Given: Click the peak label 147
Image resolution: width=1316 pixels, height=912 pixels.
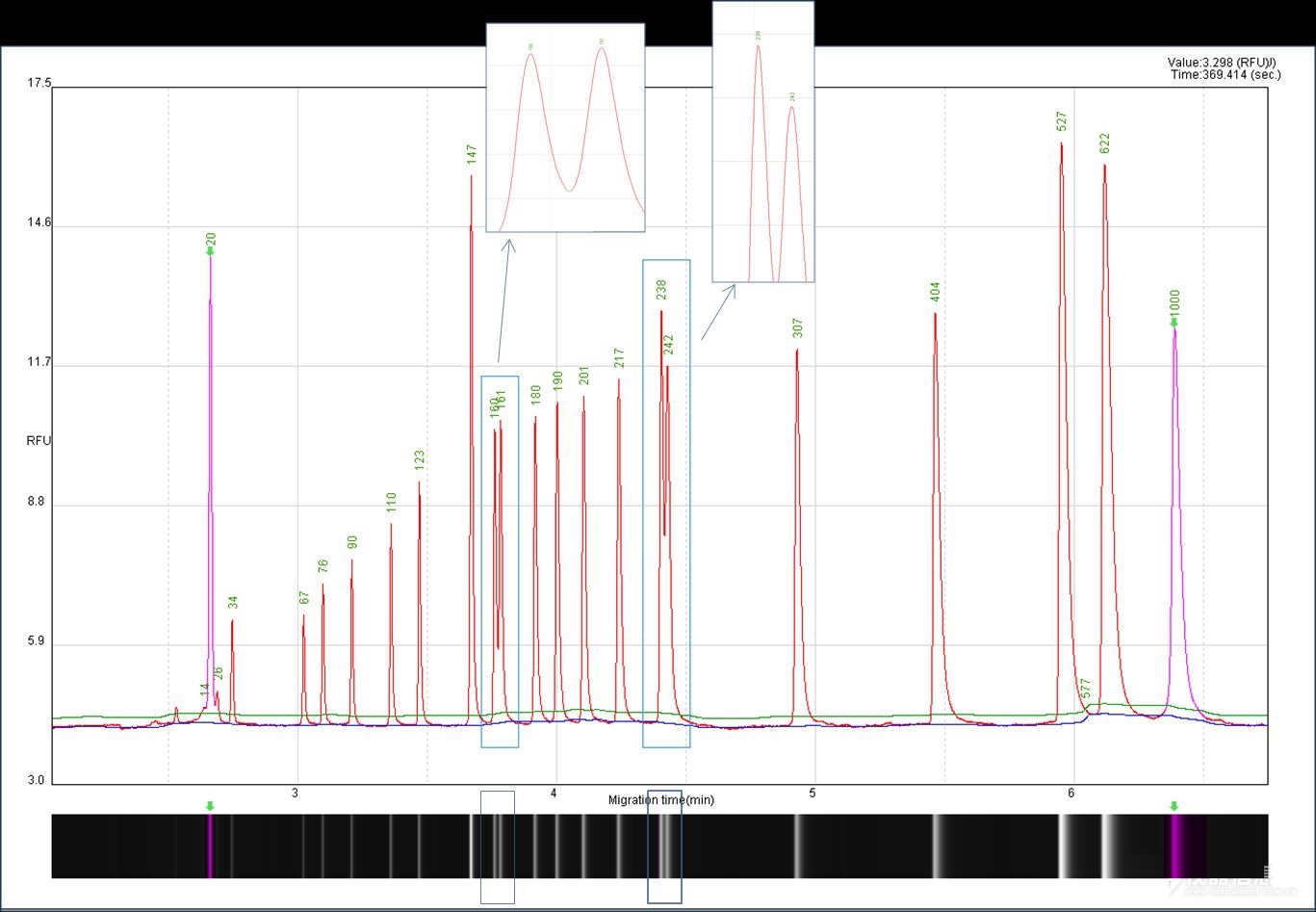Looking at the screenshot, I should (x=472, y=155).
